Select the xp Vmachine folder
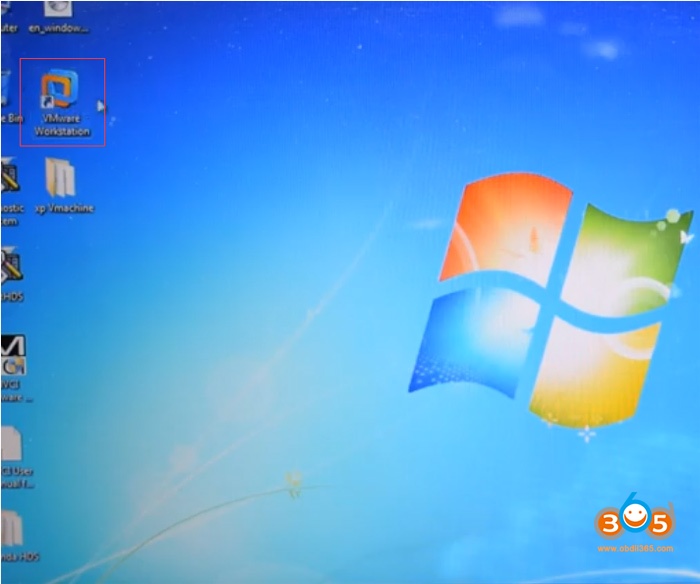700x584 pixels. [63, 186]
